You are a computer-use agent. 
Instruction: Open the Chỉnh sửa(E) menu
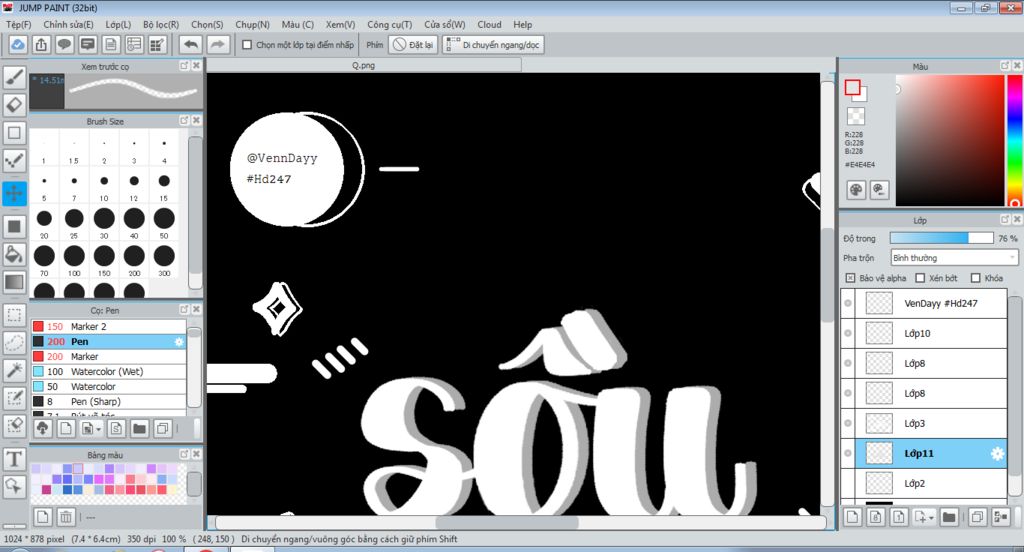68,24
